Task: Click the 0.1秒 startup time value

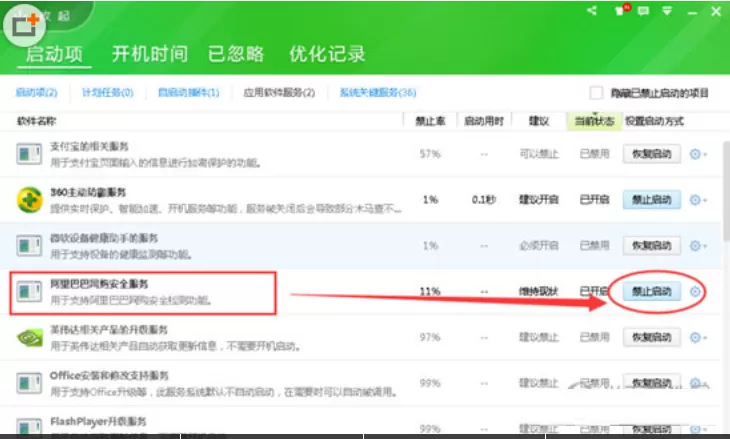Action: pyautogui.click(x=484, y=200)
